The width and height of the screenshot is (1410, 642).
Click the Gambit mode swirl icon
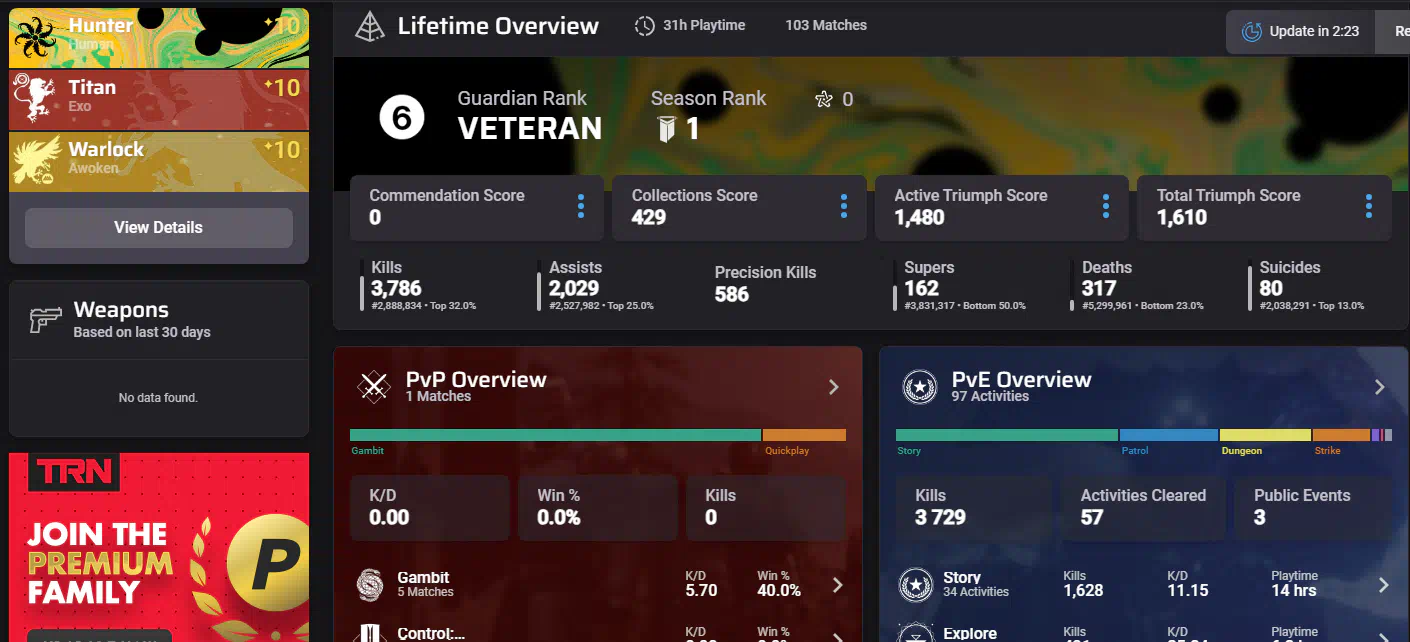tap(371, 584)
